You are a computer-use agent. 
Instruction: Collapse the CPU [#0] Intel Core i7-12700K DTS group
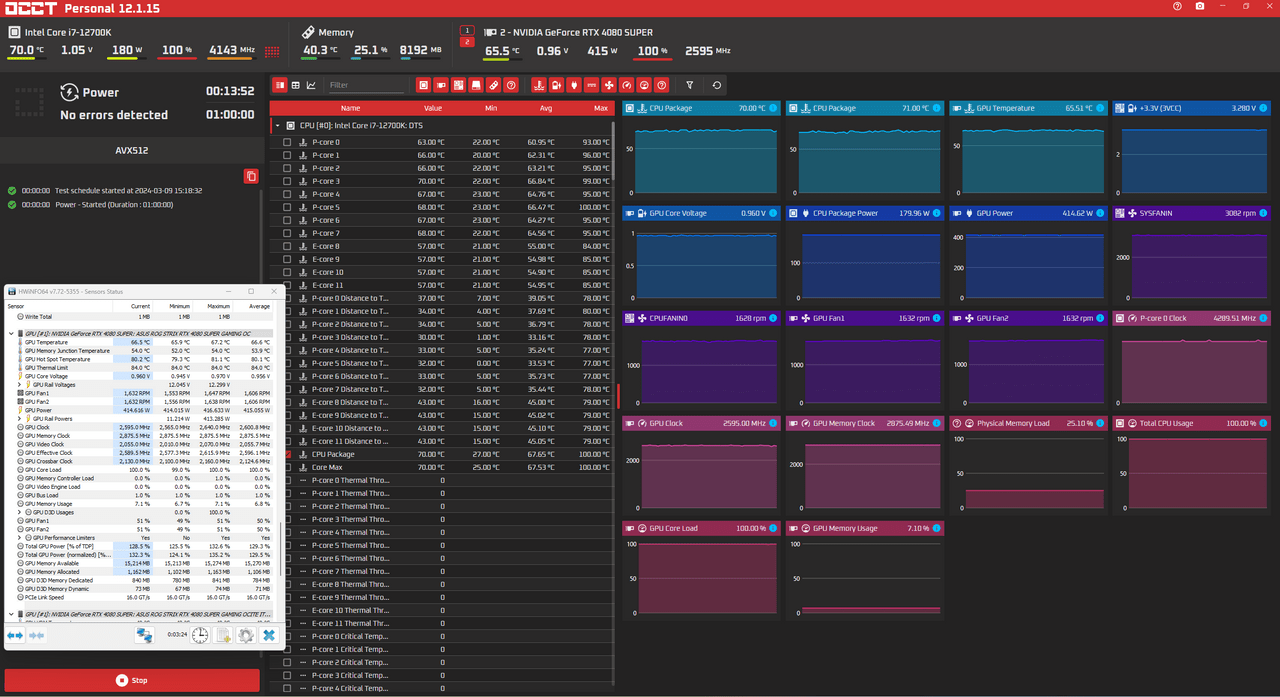[x=277, y=126]
